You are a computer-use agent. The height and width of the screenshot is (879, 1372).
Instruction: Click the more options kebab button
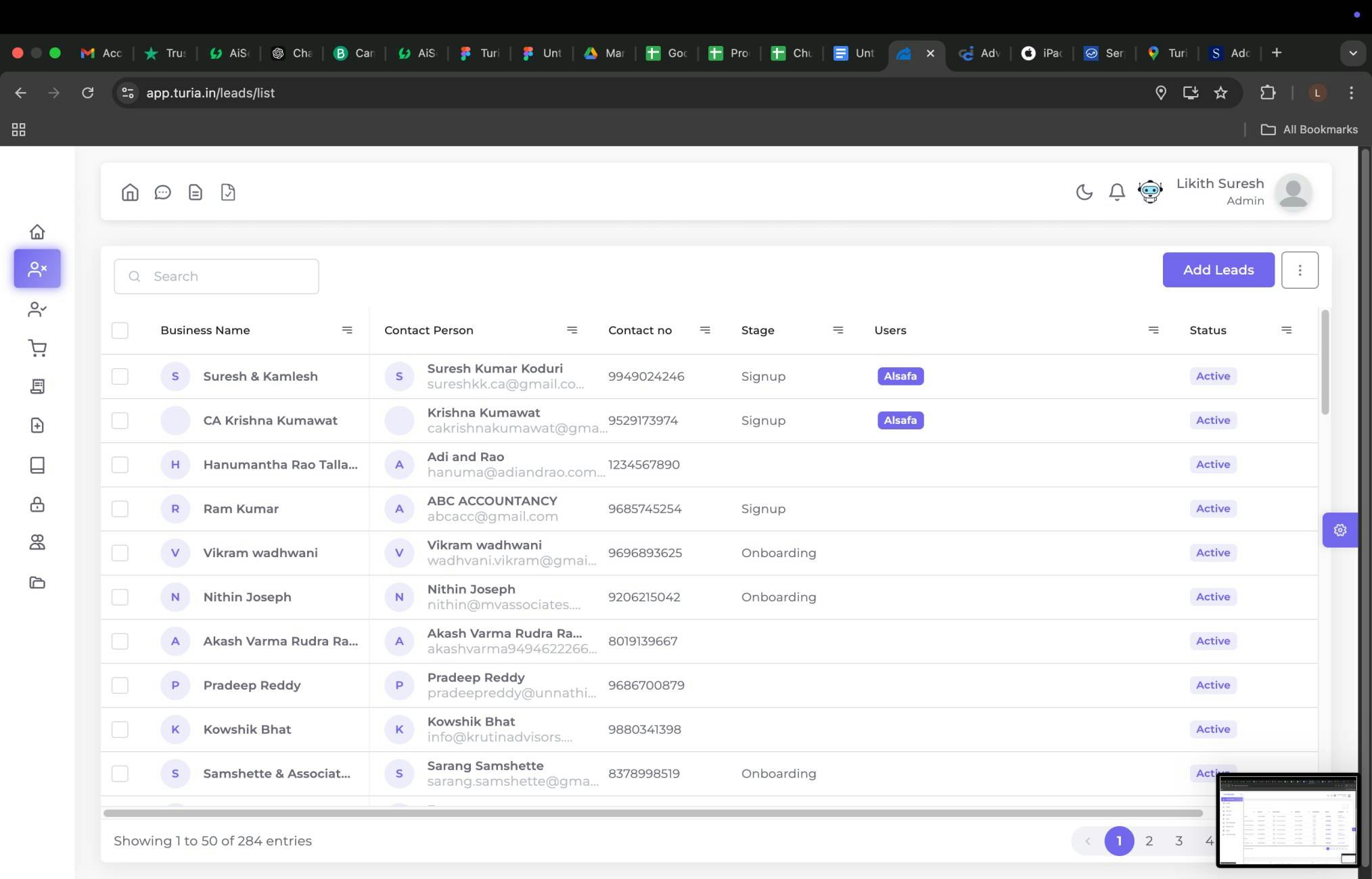(x=1299, y=270)
